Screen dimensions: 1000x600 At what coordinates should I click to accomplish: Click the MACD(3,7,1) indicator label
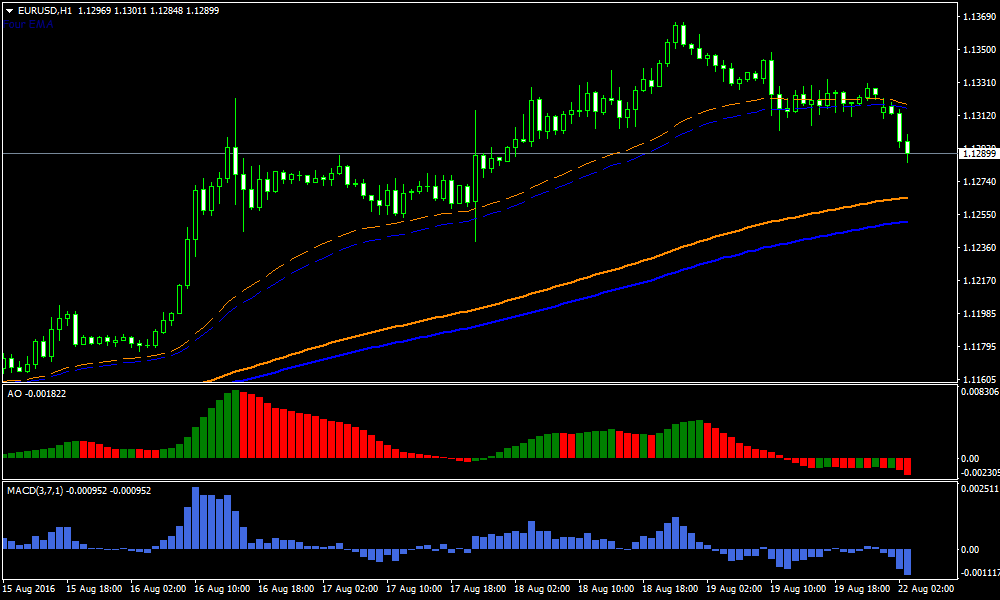(x=35, y=491)
